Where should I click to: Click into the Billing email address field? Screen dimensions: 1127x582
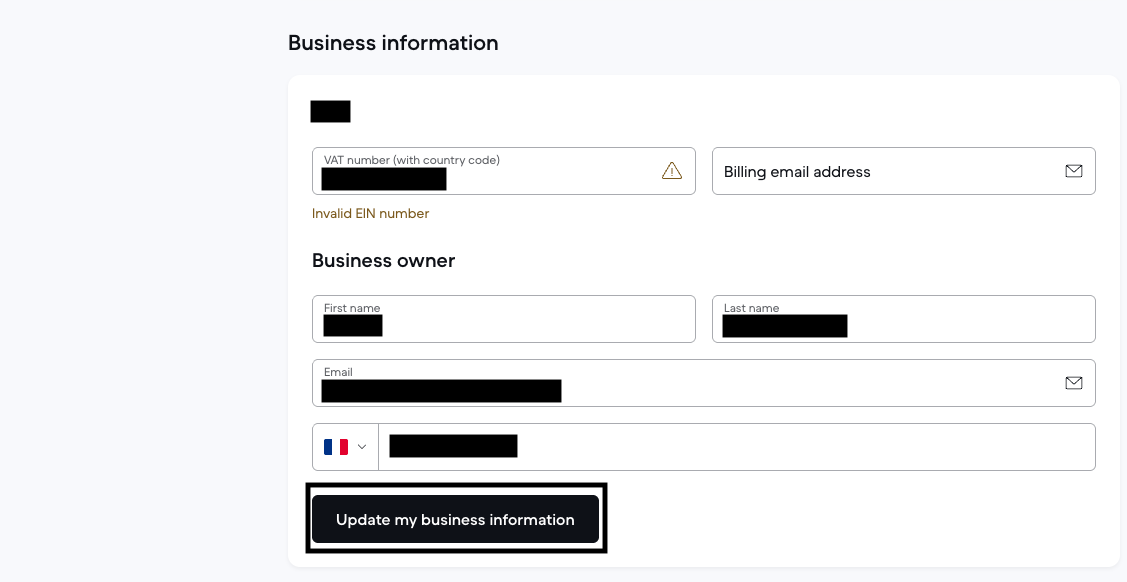click(890, 172)
